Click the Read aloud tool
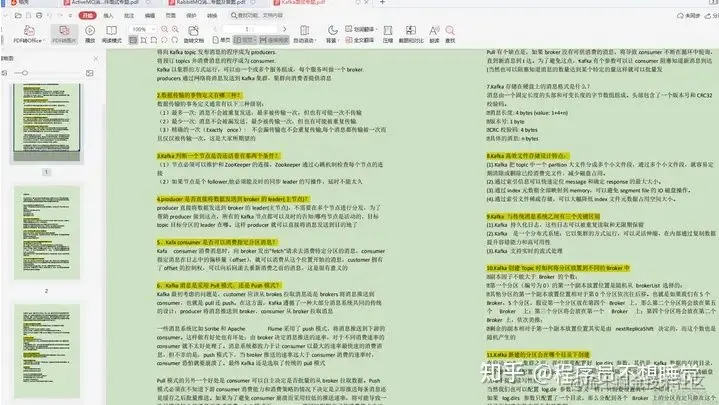Viewport: 719px width, 405px height. (x=434, y=34)
